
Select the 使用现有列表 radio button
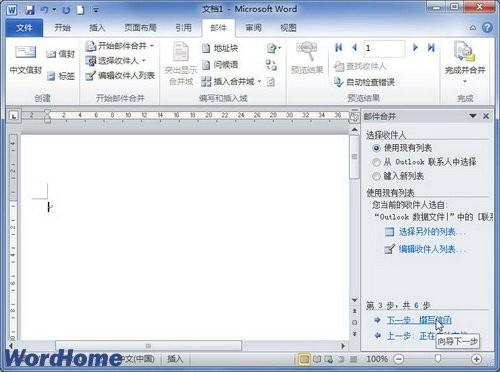click(x=376, y=148)
